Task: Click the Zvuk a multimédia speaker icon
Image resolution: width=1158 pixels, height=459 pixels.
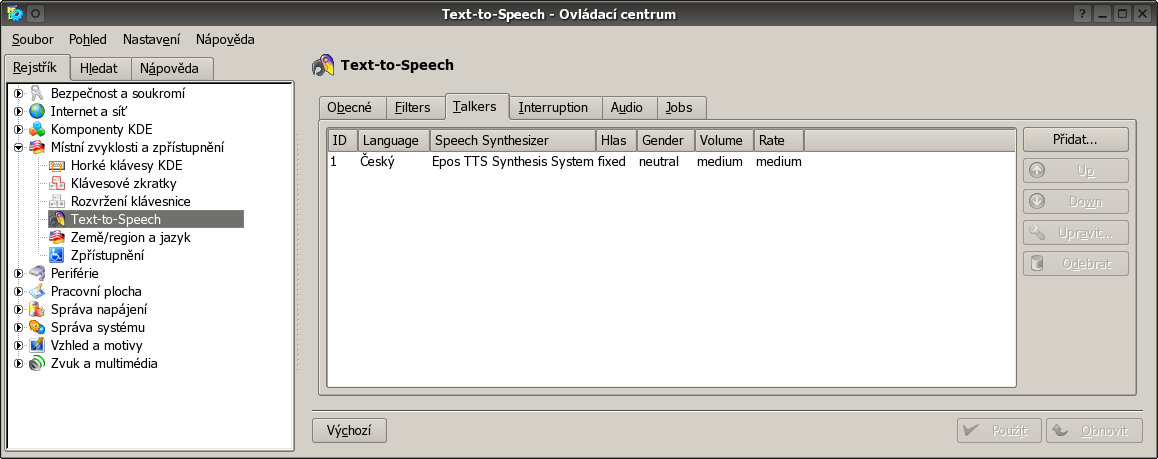Action: pos(37,363)
